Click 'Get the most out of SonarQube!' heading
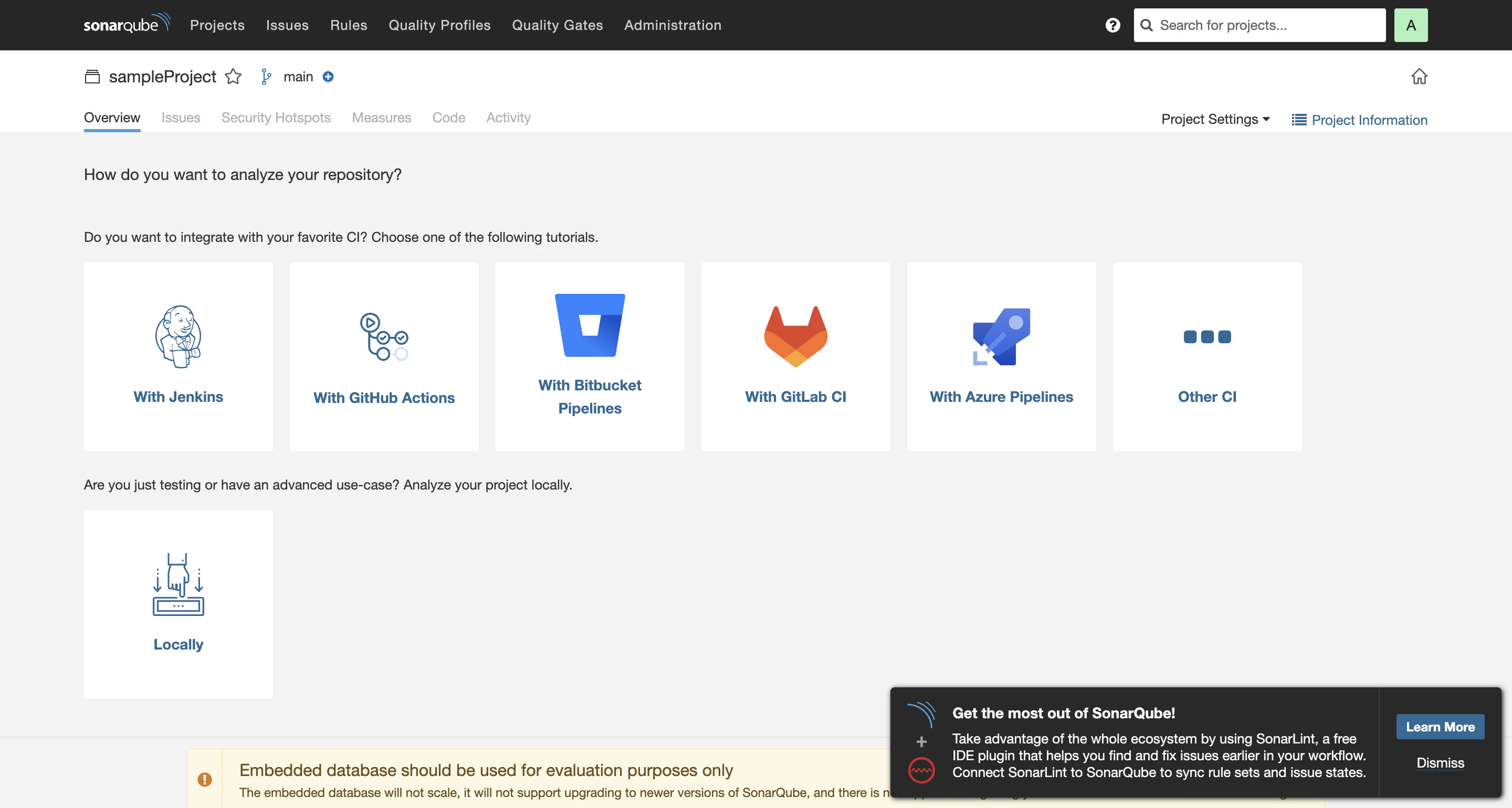 tap(1064, 713)
